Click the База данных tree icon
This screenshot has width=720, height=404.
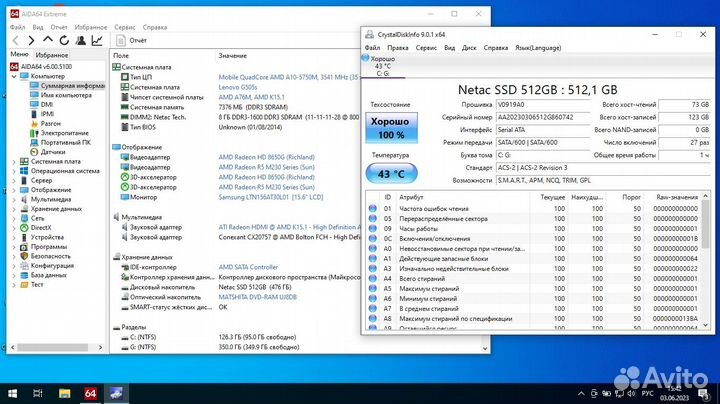[24, 275]
